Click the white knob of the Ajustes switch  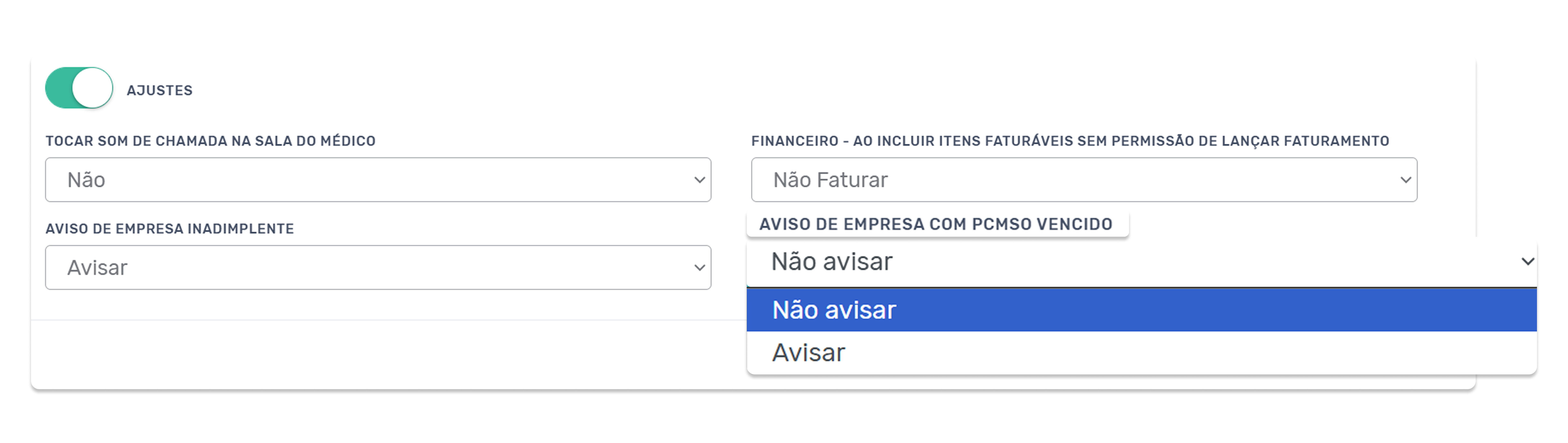tap(92, 88)
